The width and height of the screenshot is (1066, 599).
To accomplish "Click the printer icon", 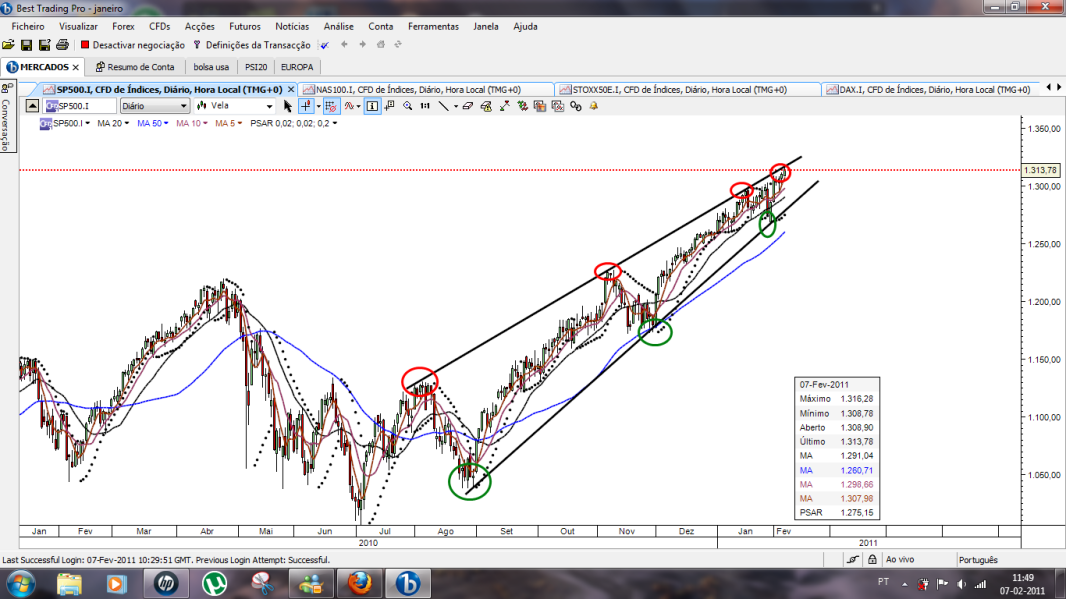I will pyautogui.click(x=63, y=45).
